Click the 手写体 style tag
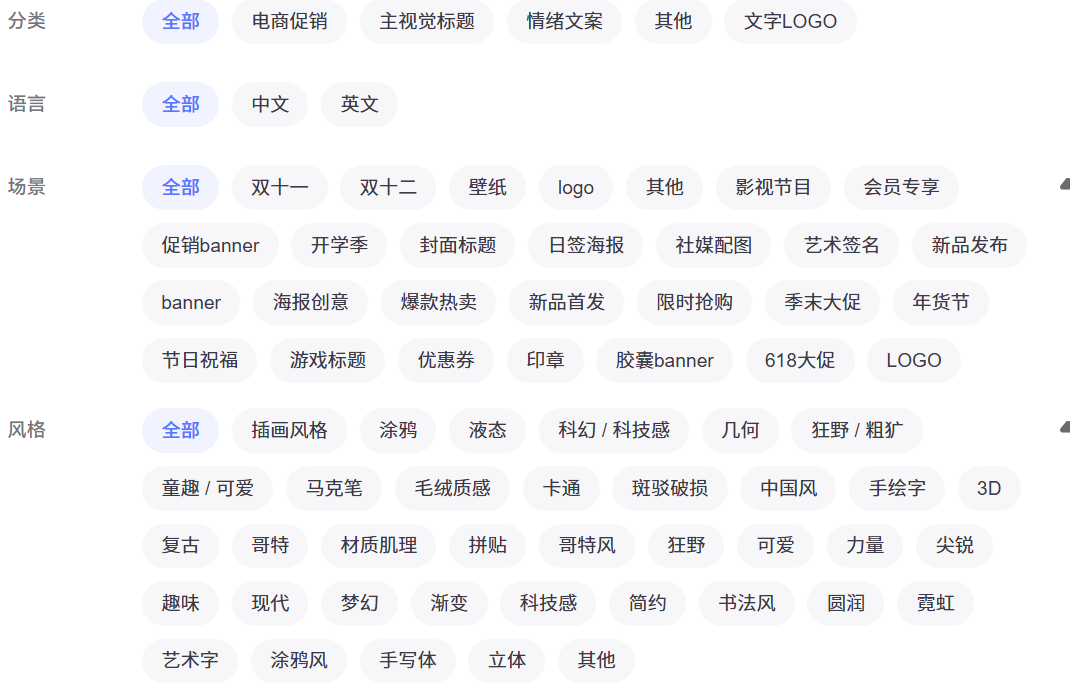Viewport: 1070px width, 698px height. pyautogui.click(x=407, y=660)
